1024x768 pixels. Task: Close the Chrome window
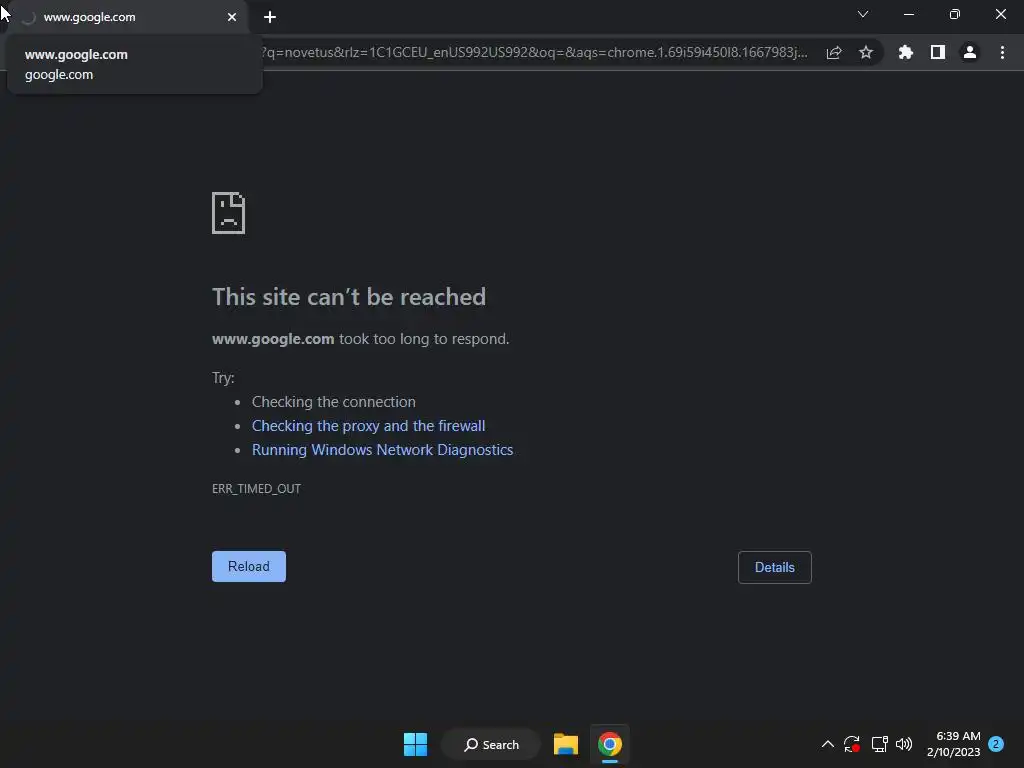click(x=1000, y=14)
